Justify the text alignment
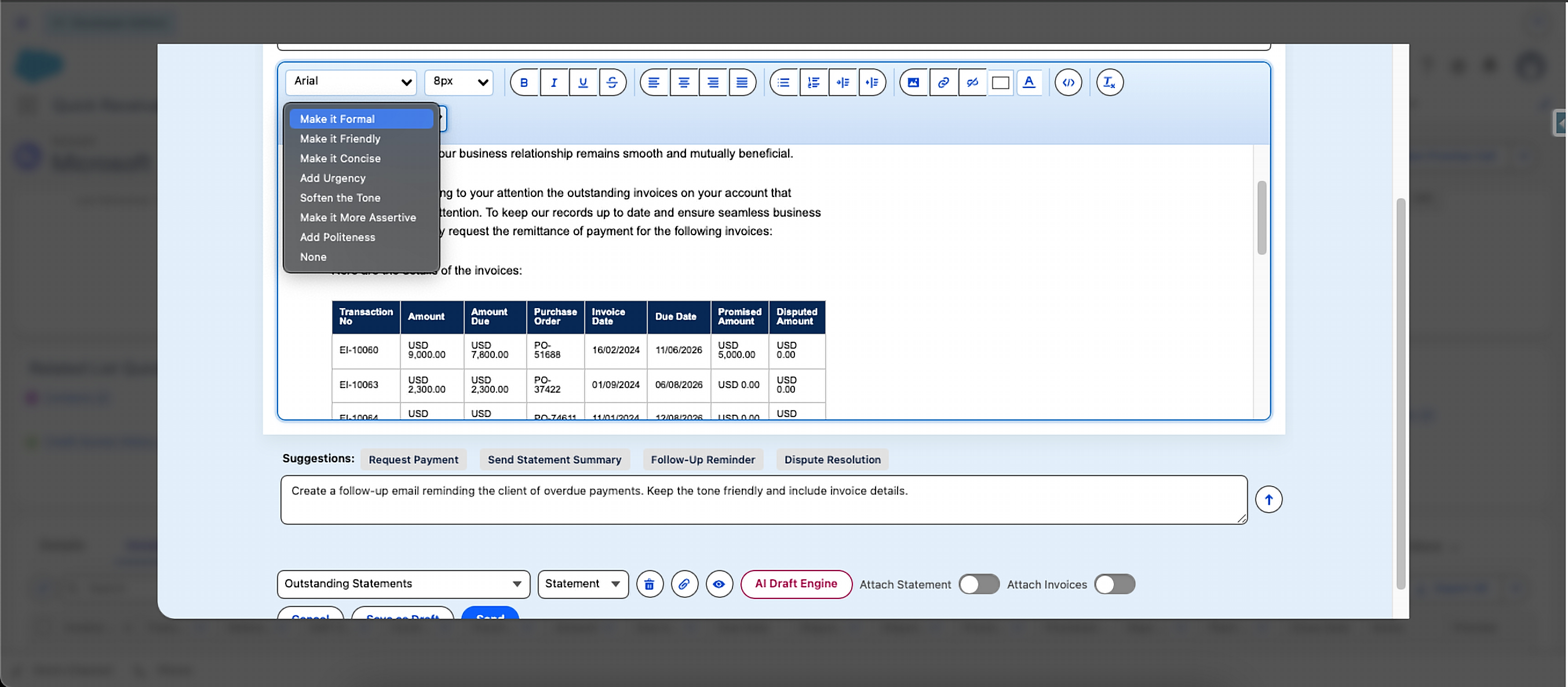The width and height of the screenshot is (1568, 687). (x=742, y=83)
